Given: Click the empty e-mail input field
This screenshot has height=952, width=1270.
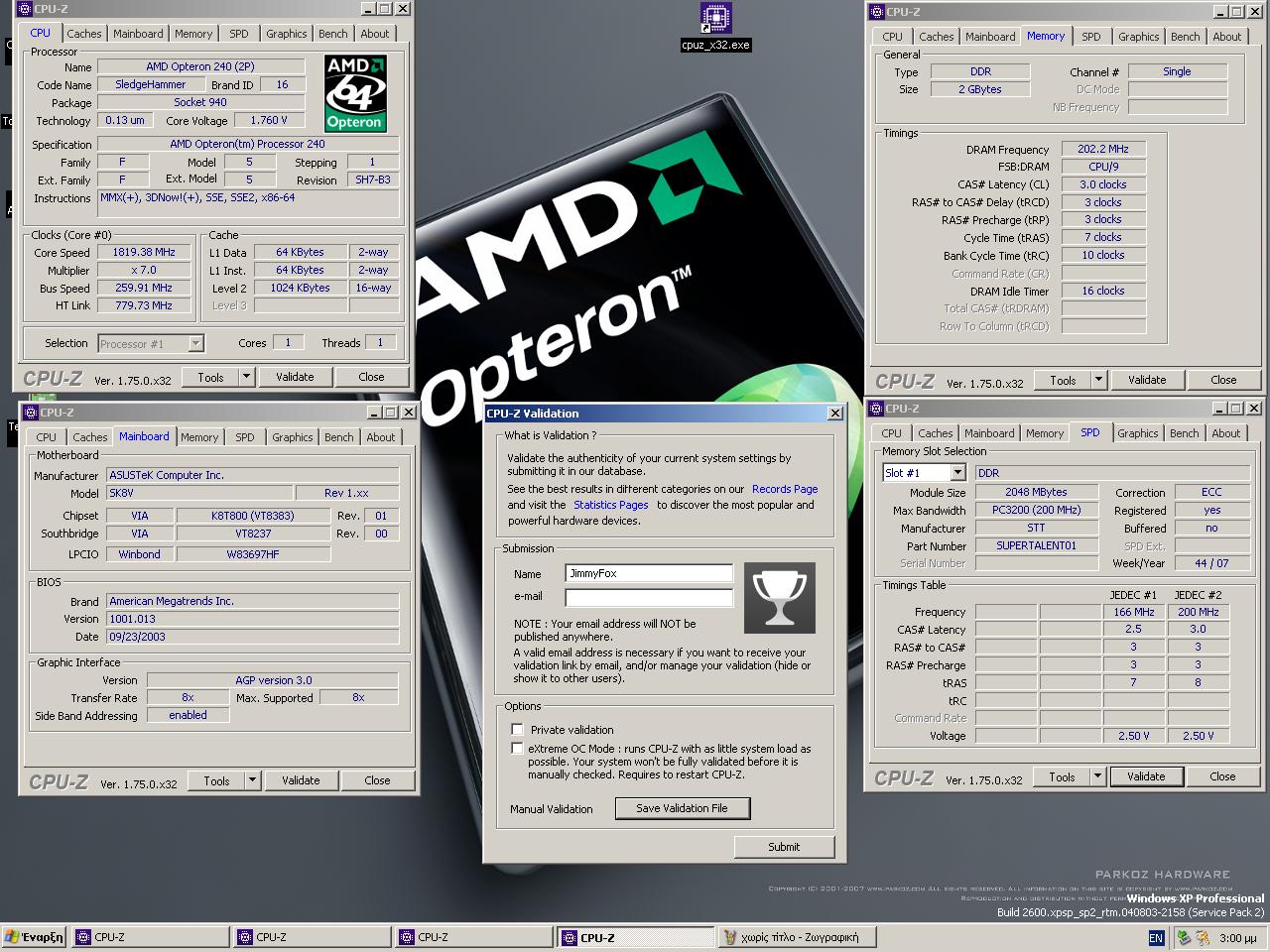Looking at the screenshot, I should [x=649, y=597].
